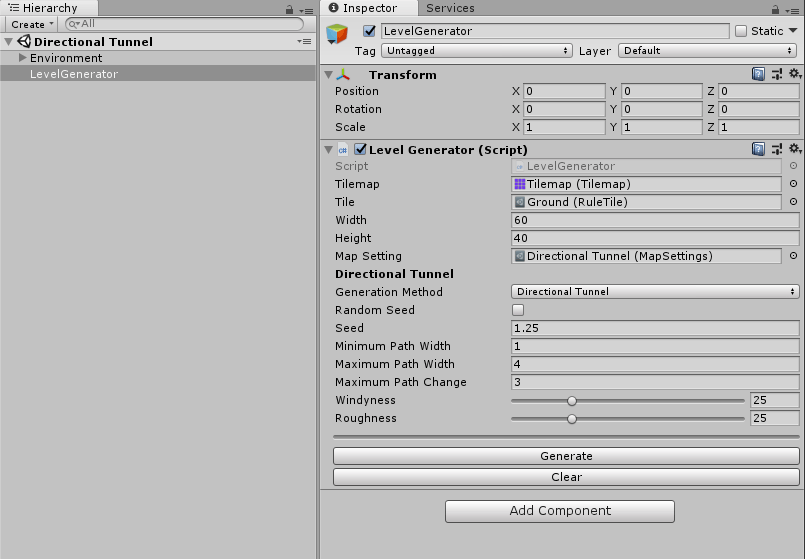Collapse the Directional Tunnel scene

pos(8,42)
